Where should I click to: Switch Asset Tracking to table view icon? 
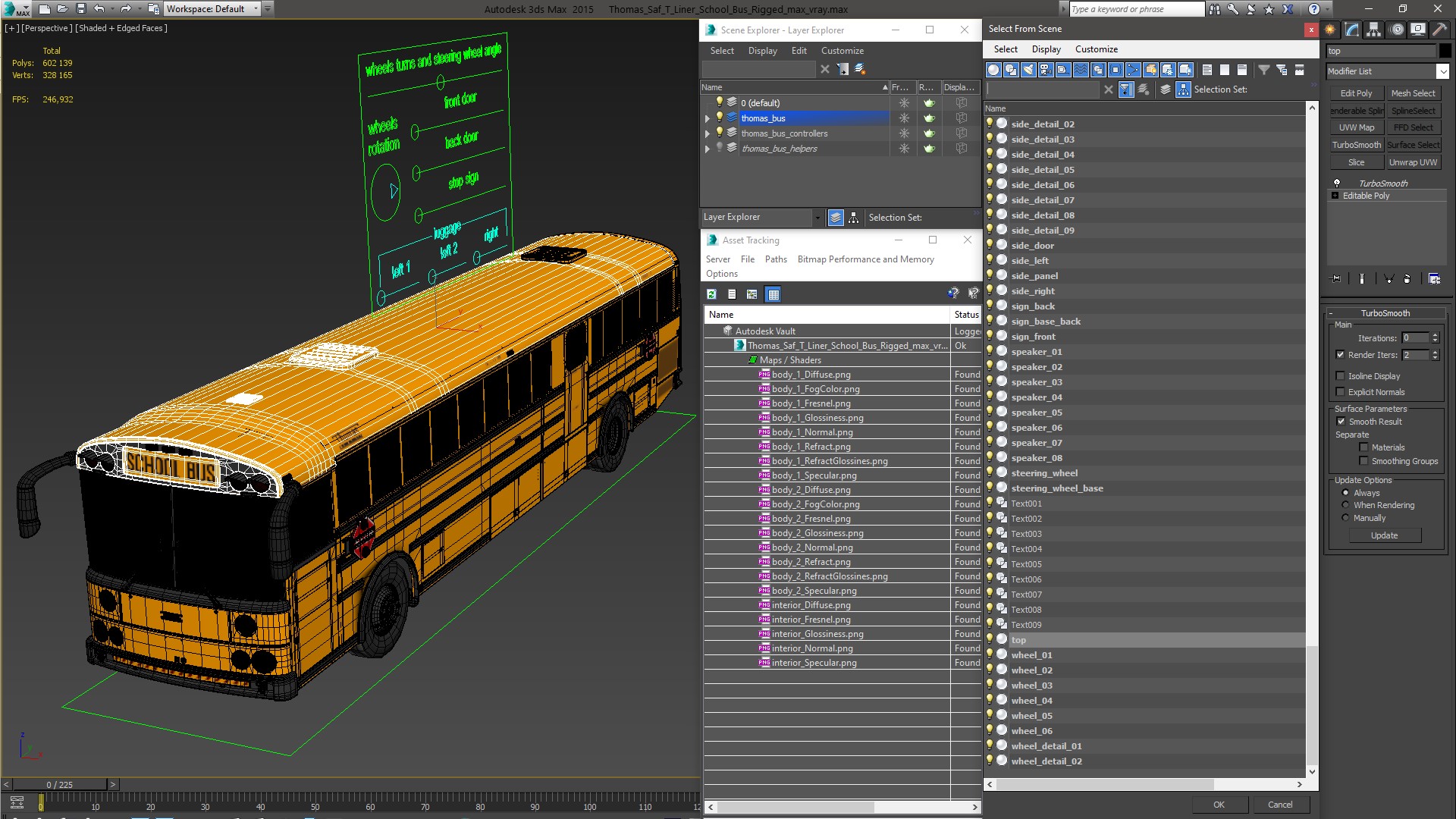(x=773, y=294)
